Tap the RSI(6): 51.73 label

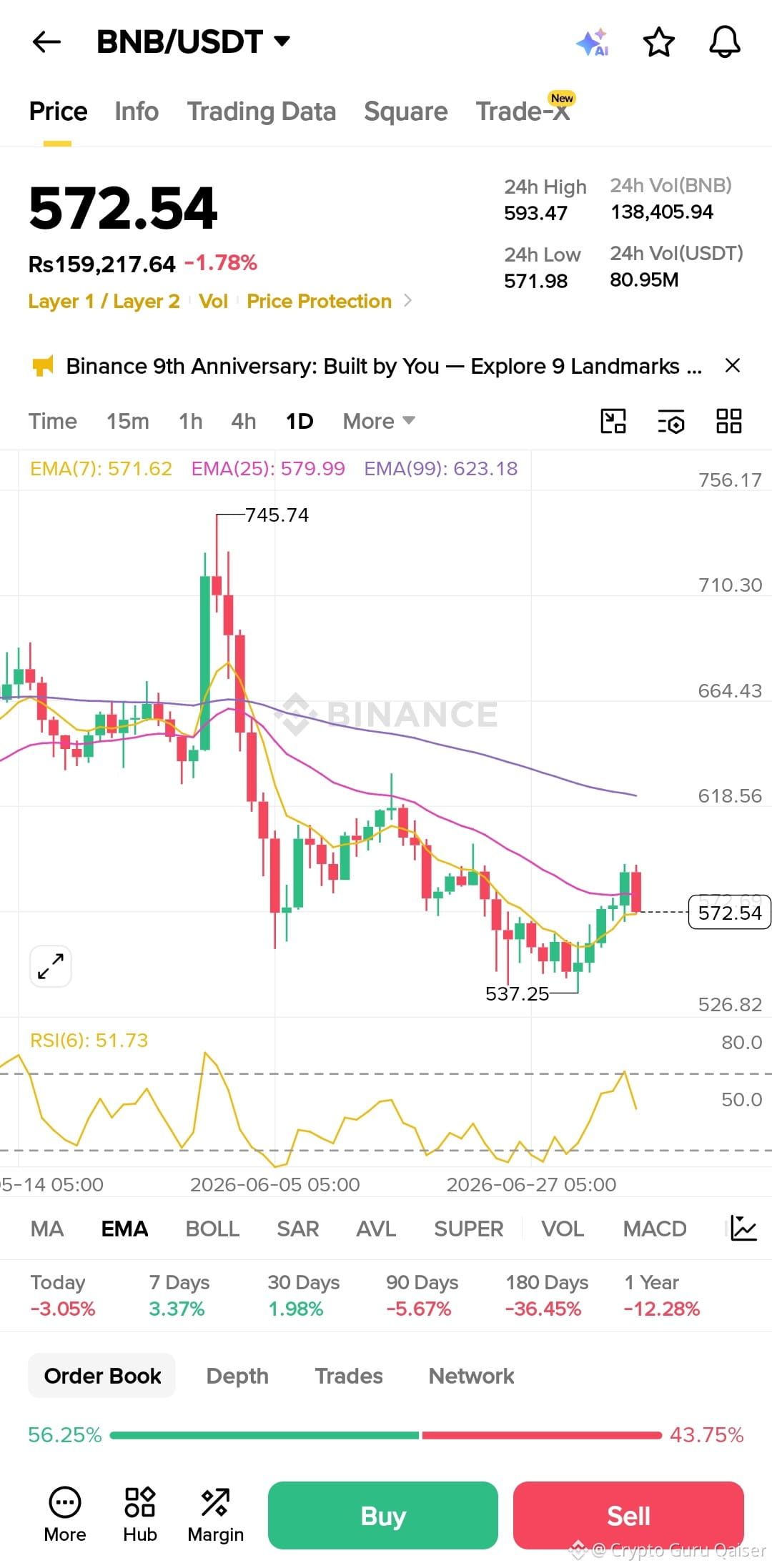pos(89,1040)
